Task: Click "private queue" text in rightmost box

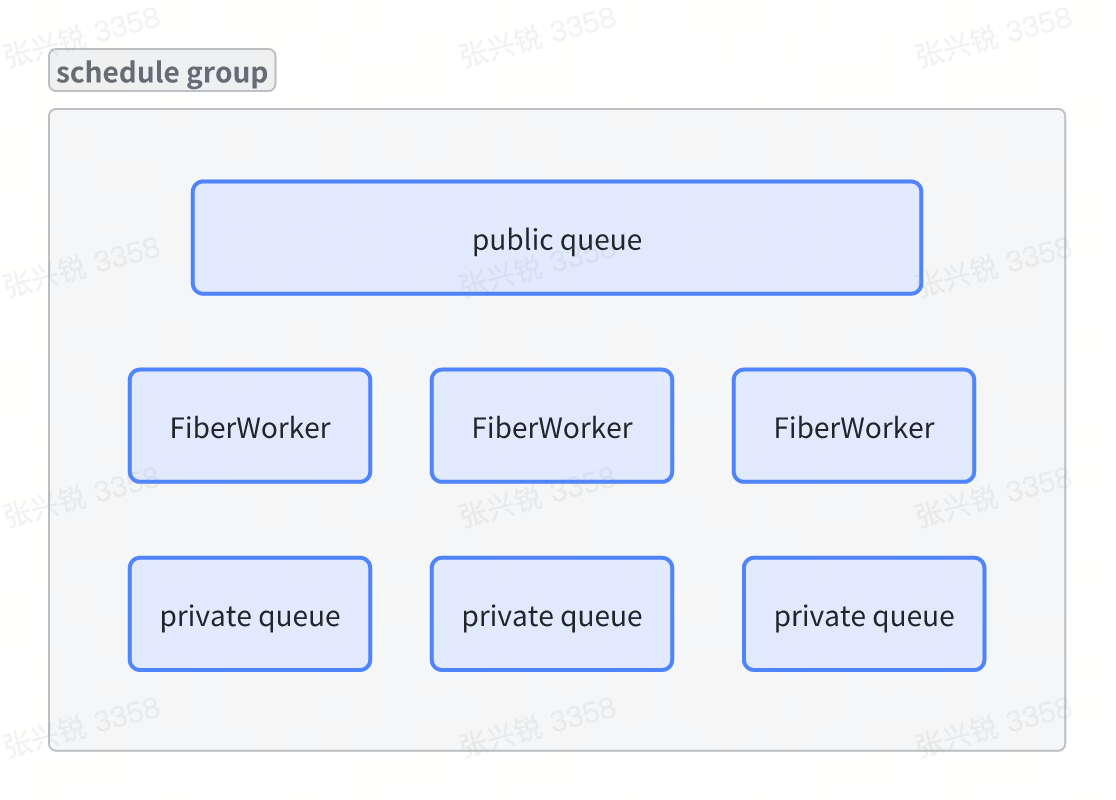Action: point(864,616)
